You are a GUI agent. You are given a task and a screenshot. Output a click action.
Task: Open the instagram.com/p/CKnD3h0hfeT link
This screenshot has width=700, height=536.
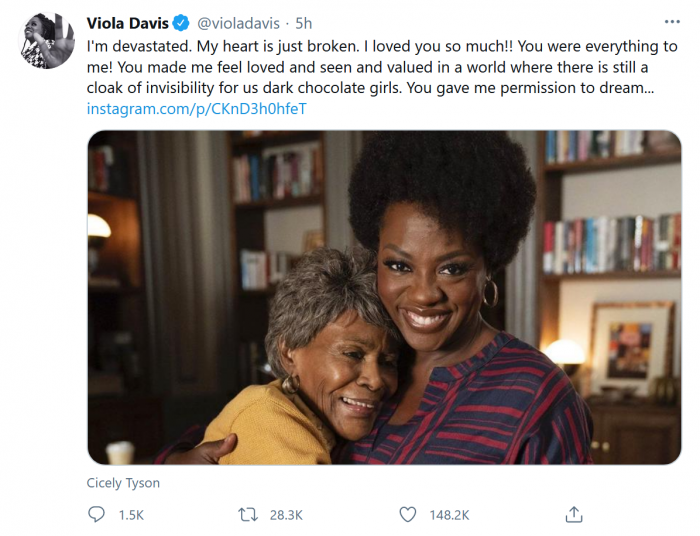coord(196,108)
